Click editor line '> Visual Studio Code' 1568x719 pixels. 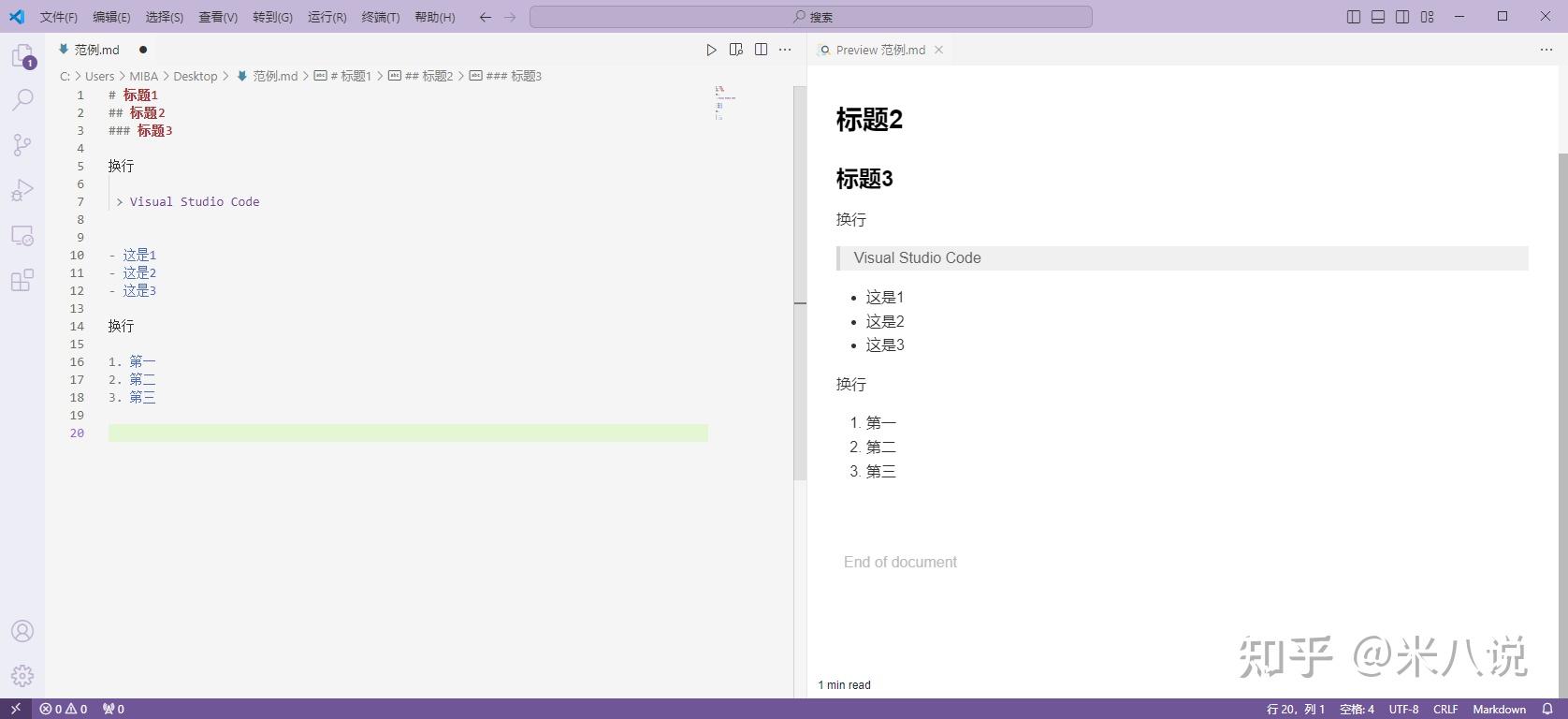coord(187,201)
